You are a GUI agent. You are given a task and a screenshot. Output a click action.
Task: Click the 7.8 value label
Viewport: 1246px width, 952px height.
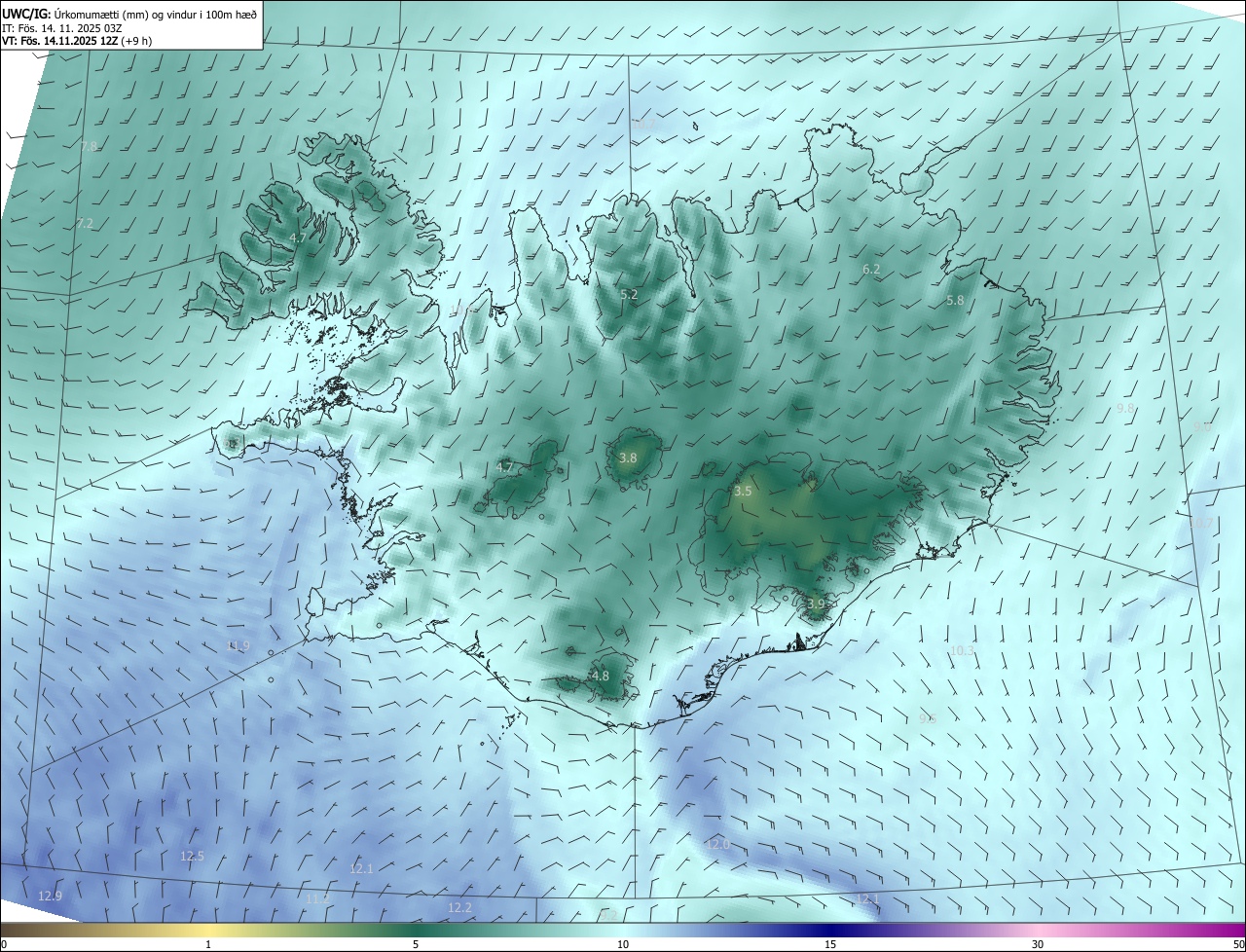(x=89, y=146)
